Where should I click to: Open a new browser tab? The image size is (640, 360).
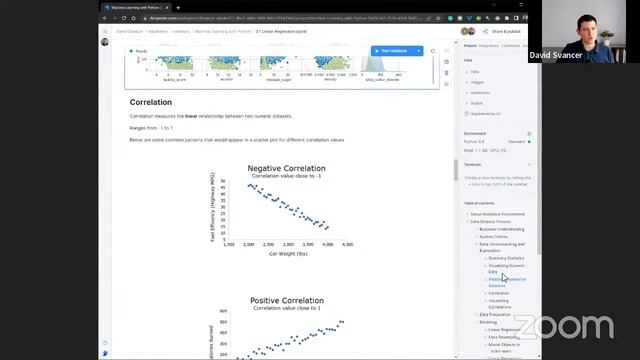coord(178,8)
